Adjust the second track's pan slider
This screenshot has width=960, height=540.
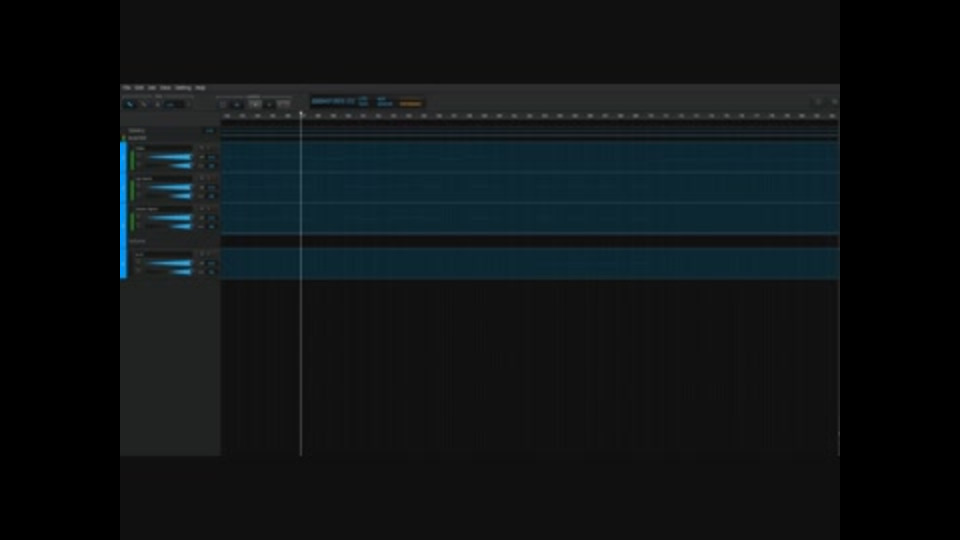pyautogui.click(x=181, y=196)
